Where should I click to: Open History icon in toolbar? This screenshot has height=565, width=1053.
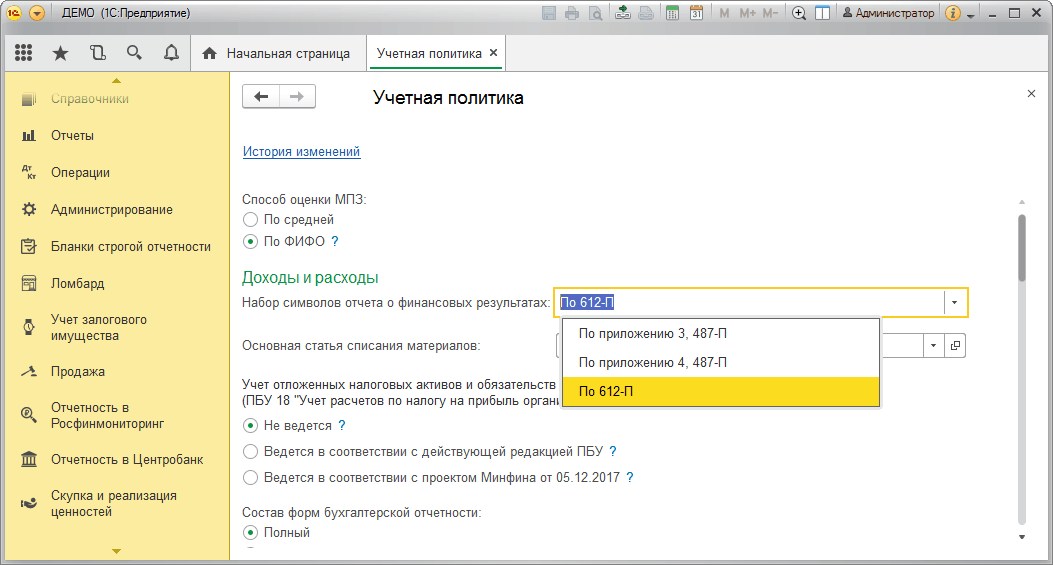tap(98, 53)
